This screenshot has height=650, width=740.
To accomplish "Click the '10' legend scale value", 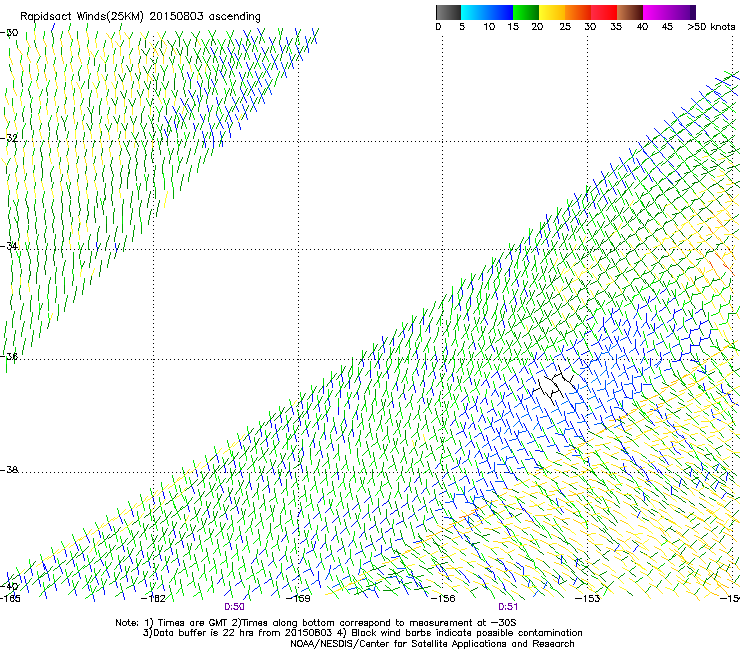I will (x=489, y=27).
